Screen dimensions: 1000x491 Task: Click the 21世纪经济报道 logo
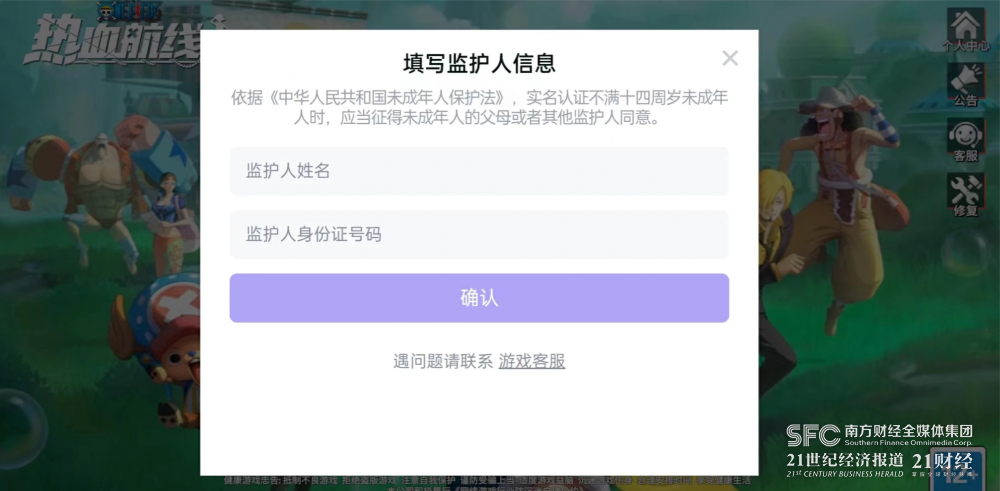pos(845,465)
